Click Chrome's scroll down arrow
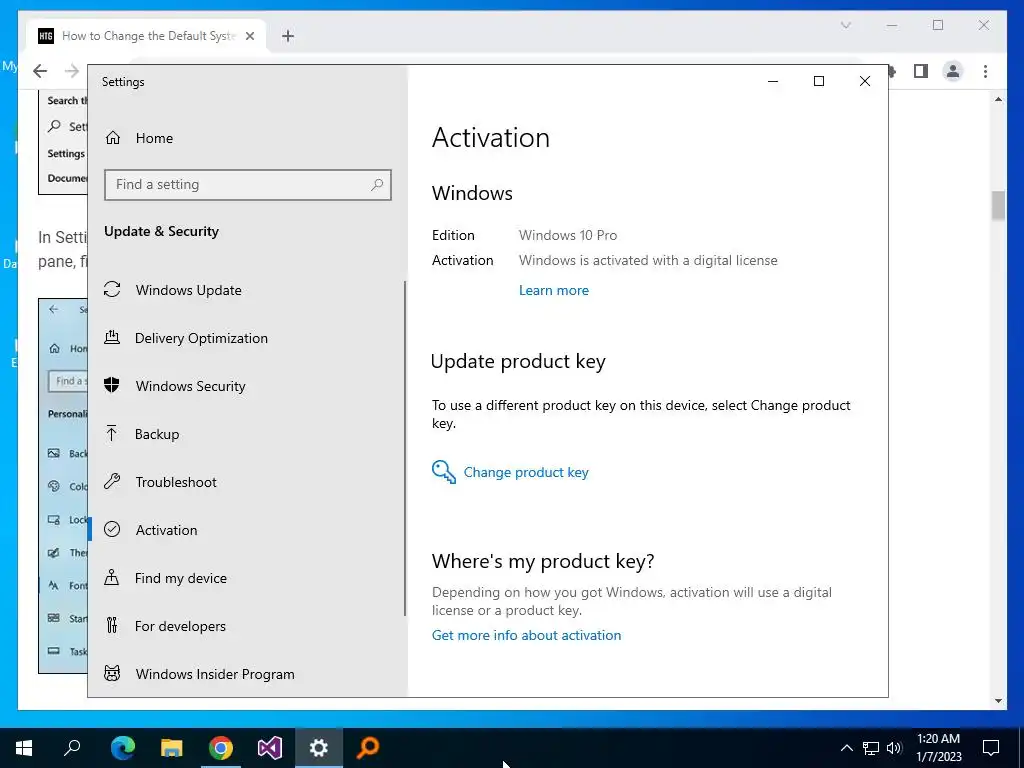Image resolution: width=1024 pixels, height=768 pixels. pos(998,701)
